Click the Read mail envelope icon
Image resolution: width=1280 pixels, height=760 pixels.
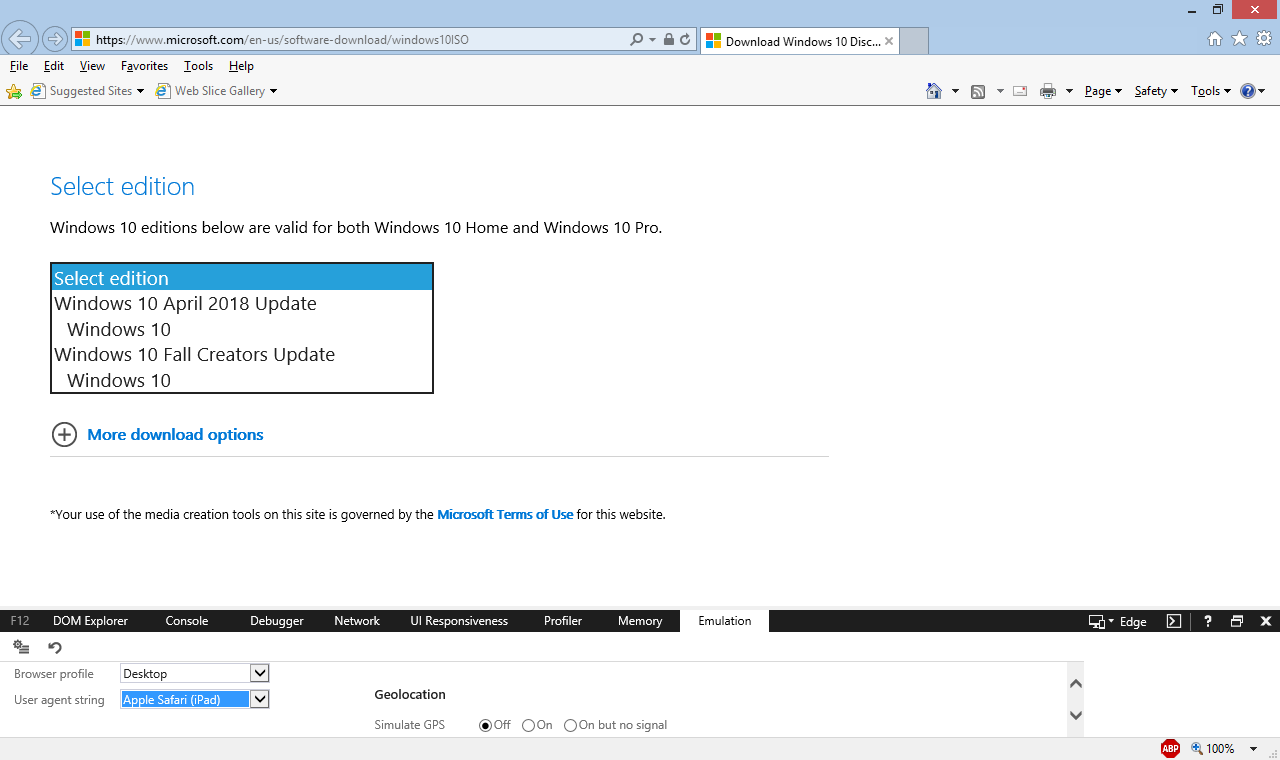(x=1020, y=91)
